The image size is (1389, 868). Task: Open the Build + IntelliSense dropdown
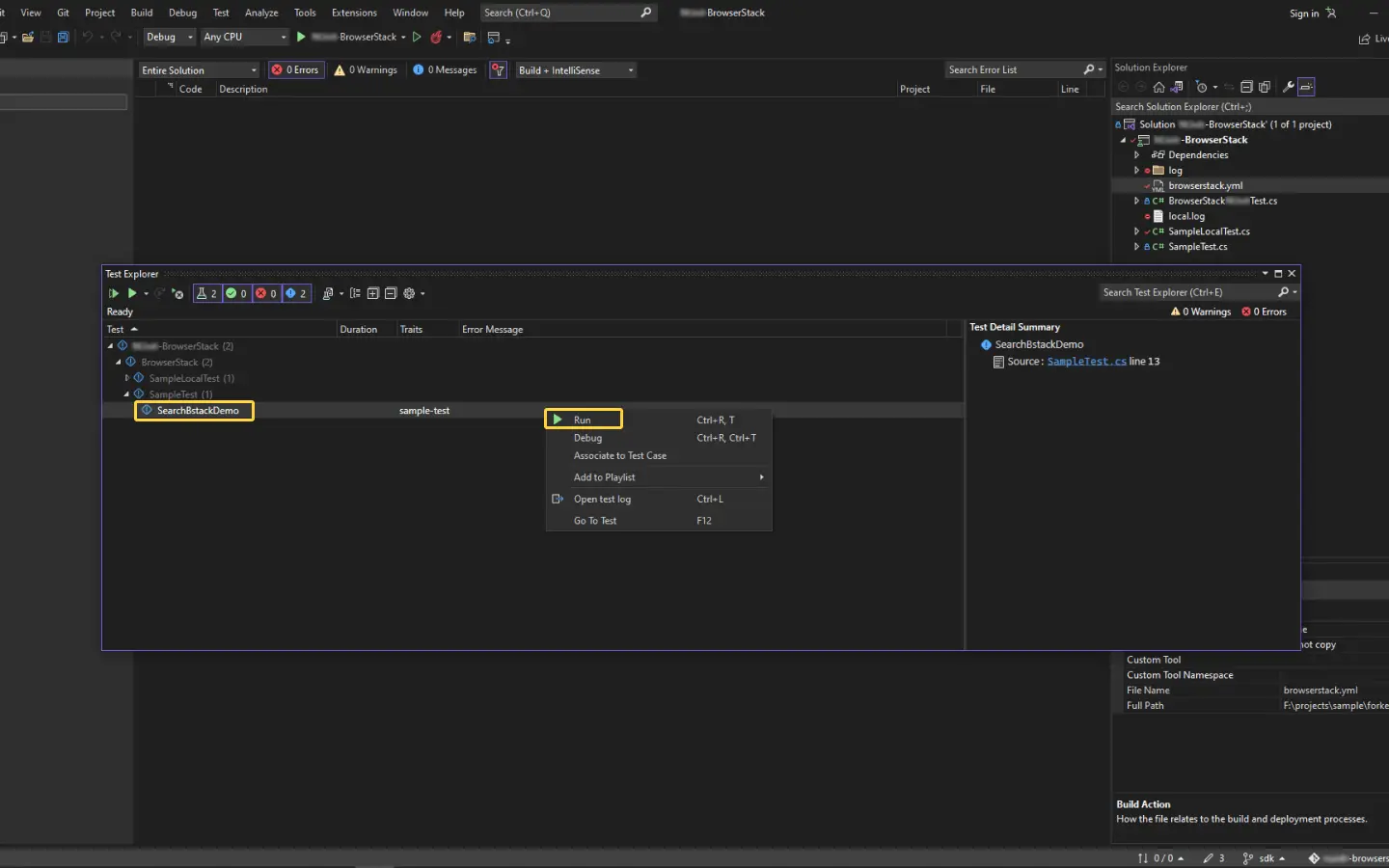tap(576, 70)
